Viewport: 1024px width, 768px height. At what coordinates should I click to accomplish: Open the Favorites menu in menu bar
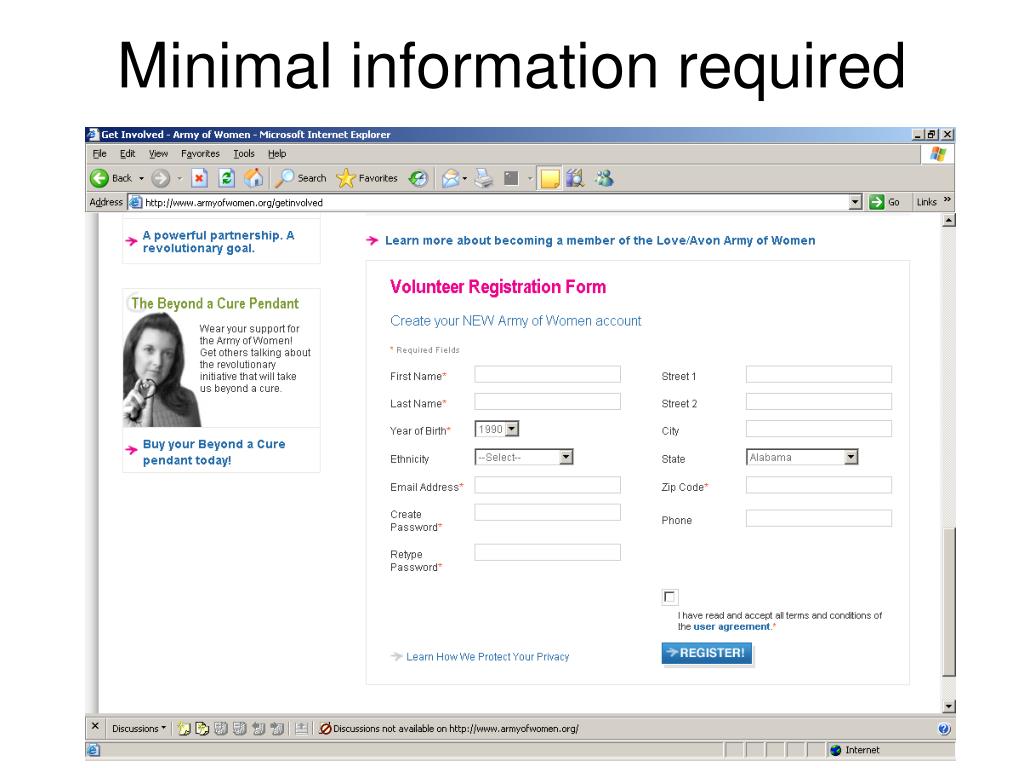click(200, 154)
